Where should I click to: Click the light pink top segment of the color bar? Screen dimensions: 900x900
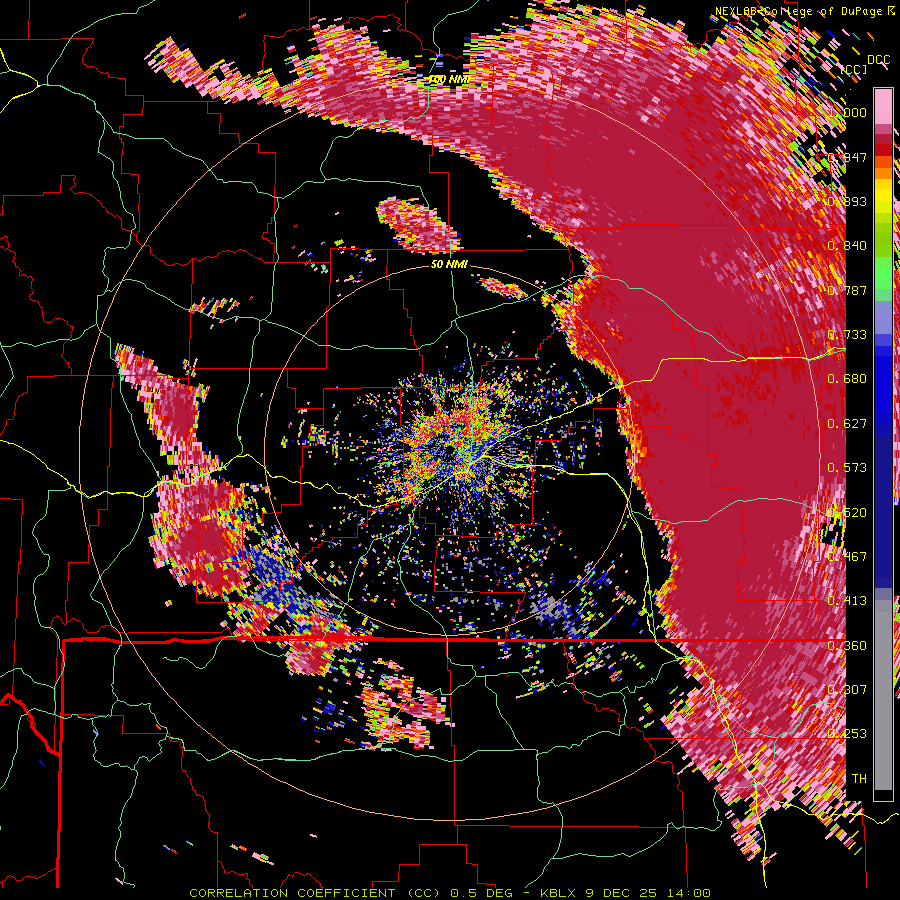(x=883, y=106)
